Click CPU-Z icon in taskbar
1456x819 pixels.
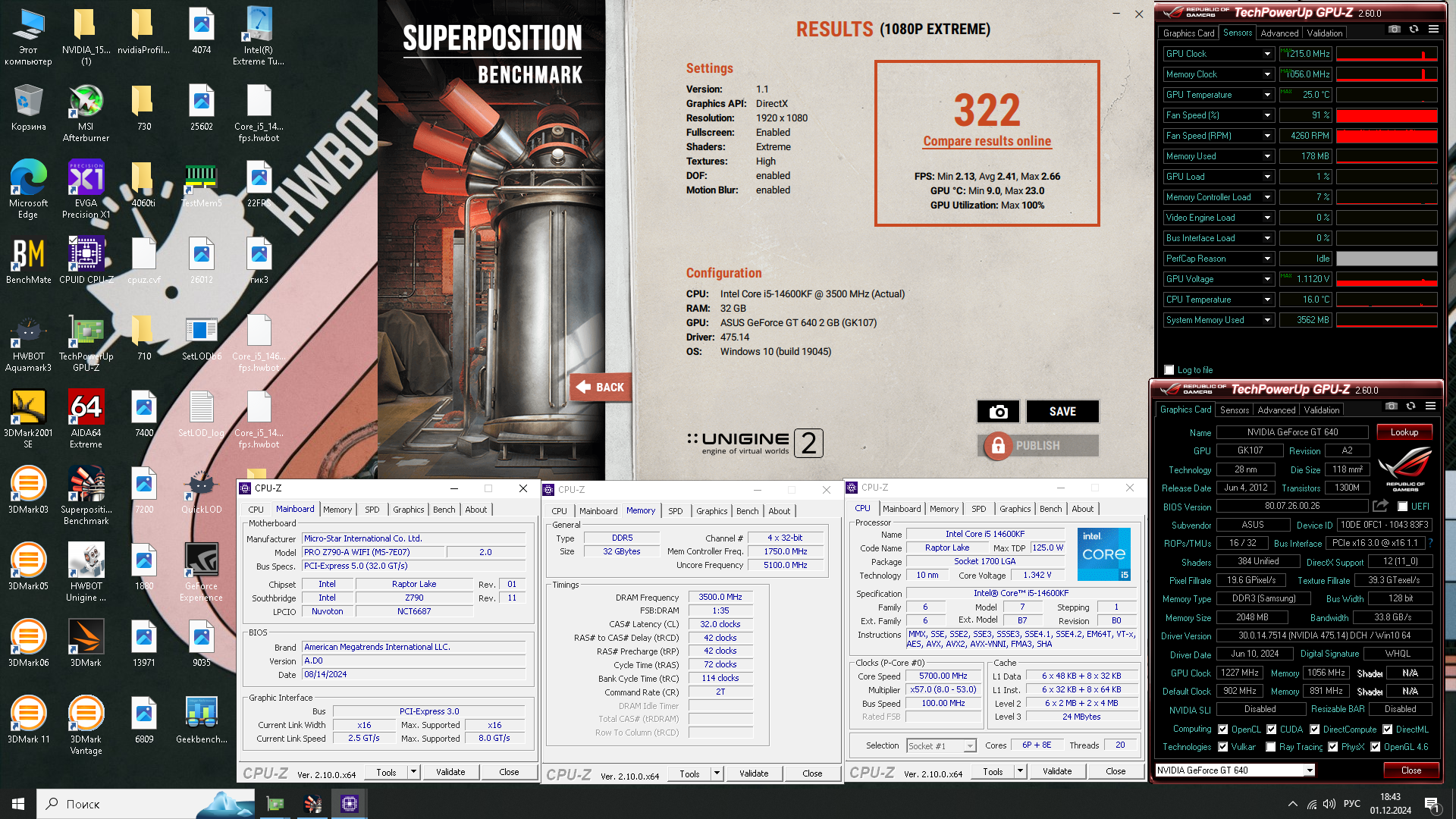(349, 804)
